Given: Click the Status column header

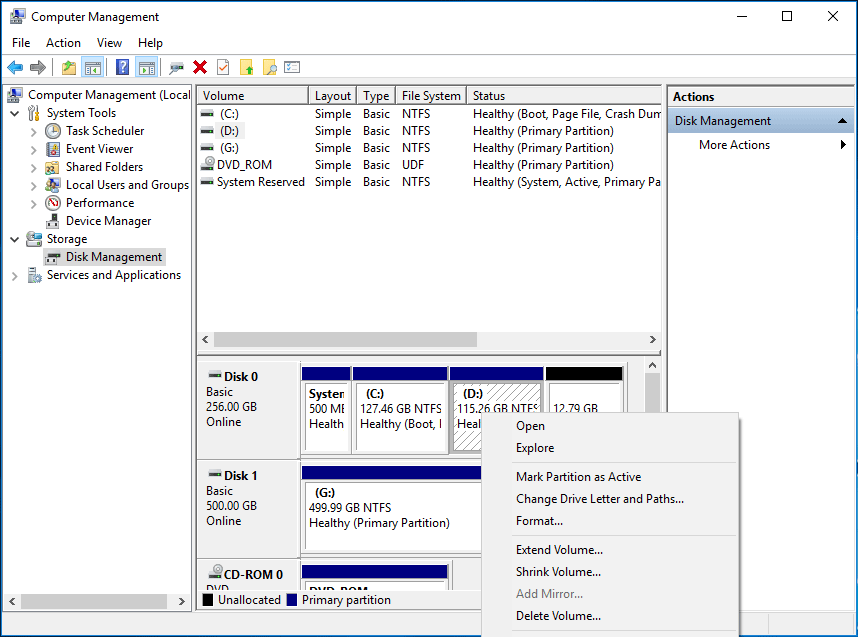Looking at the screenshot, I should pos(564,96).
